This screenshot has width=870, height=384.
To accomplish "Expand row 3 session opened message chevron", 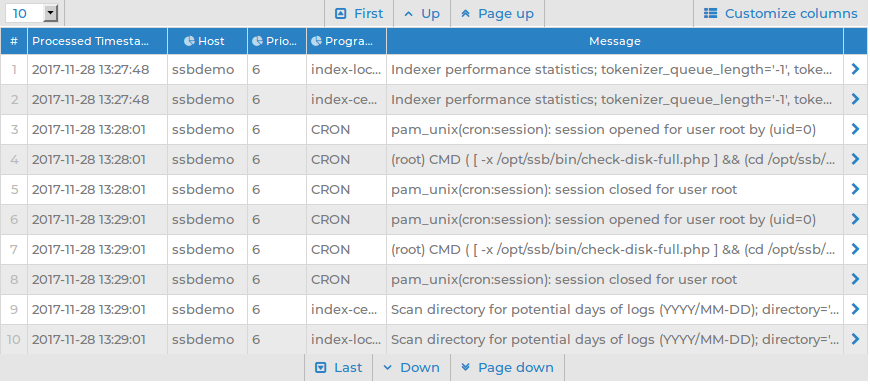I will click(855, 129).
